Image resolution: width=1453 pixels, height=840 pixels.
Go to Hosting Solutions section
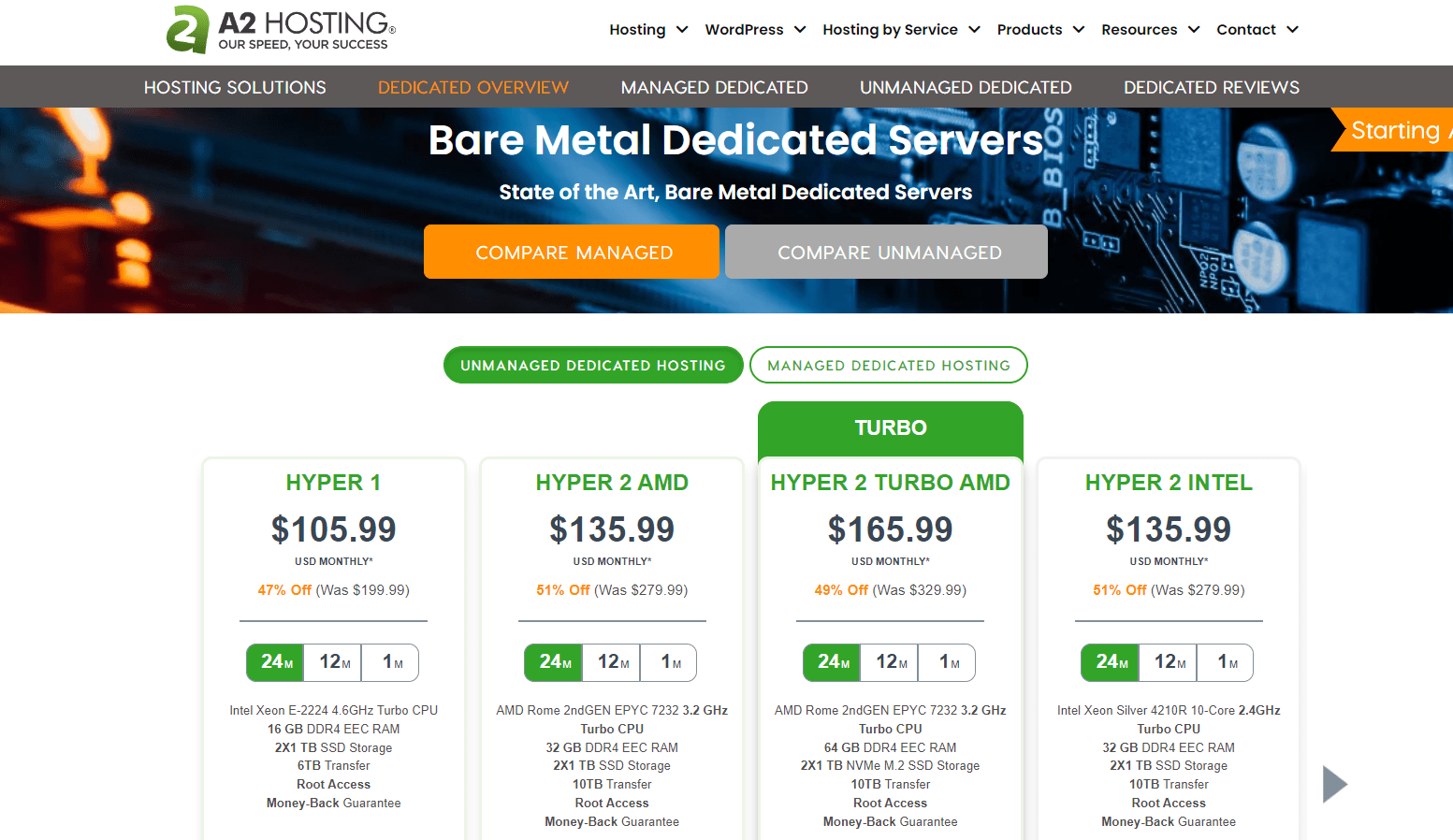pos(235,87)
